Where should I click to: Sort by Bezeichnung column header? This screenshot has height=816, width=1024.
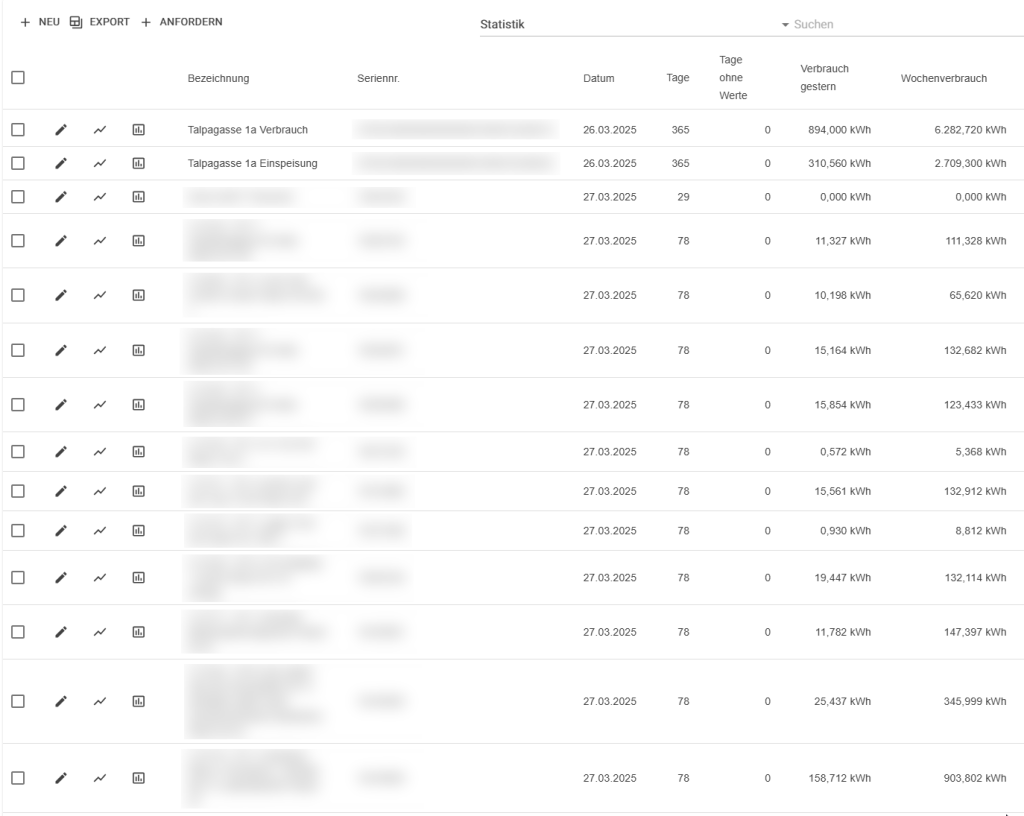pyautogui.click(x=218, y=78)
